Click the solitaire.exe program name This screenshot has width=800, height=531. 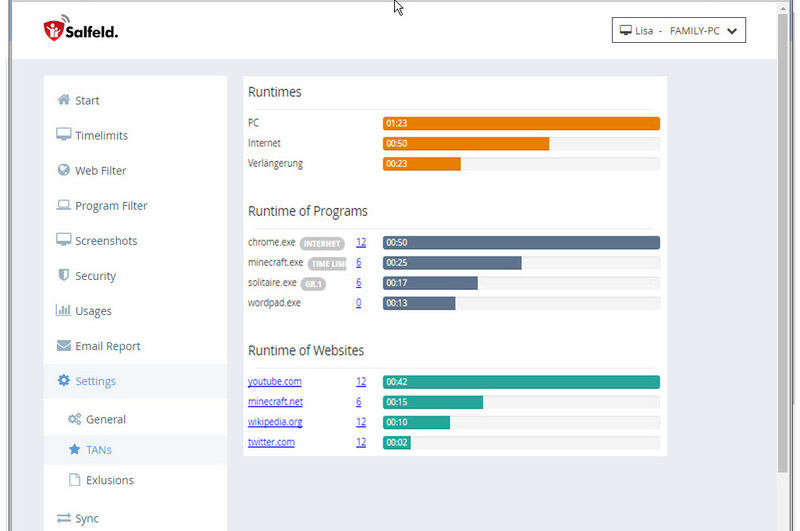272,282
